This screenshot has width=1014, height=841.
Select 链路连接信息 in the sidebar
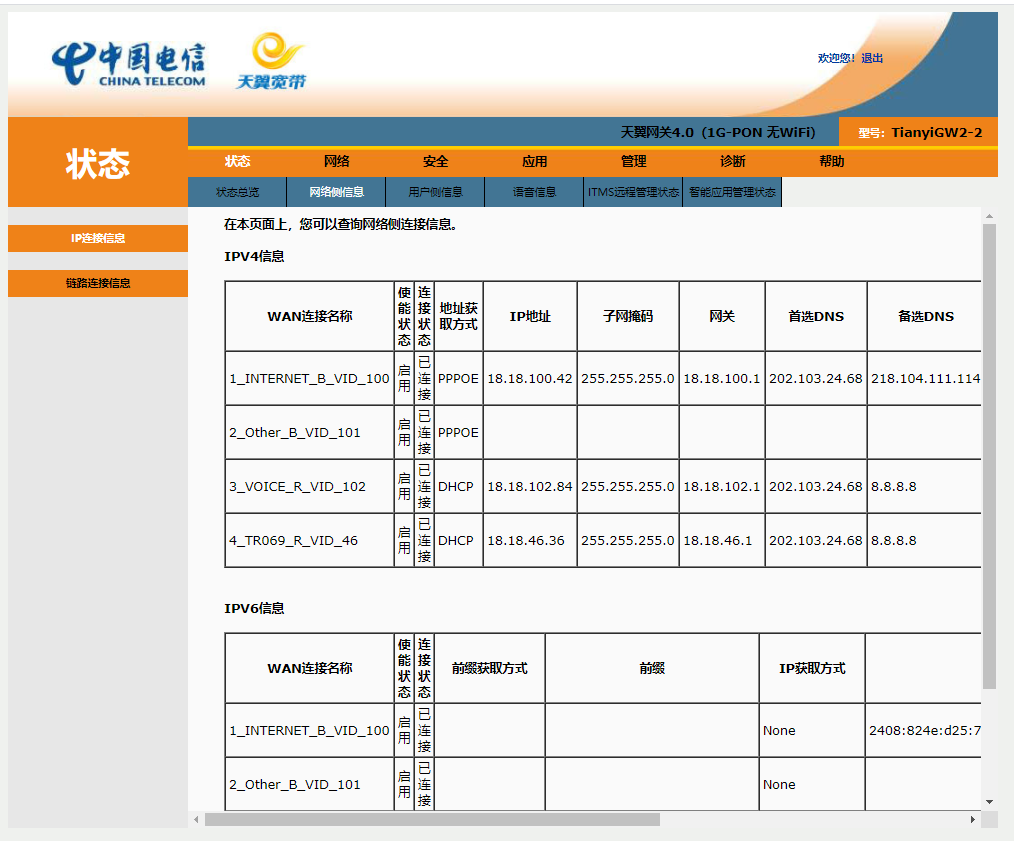(98, 283)
